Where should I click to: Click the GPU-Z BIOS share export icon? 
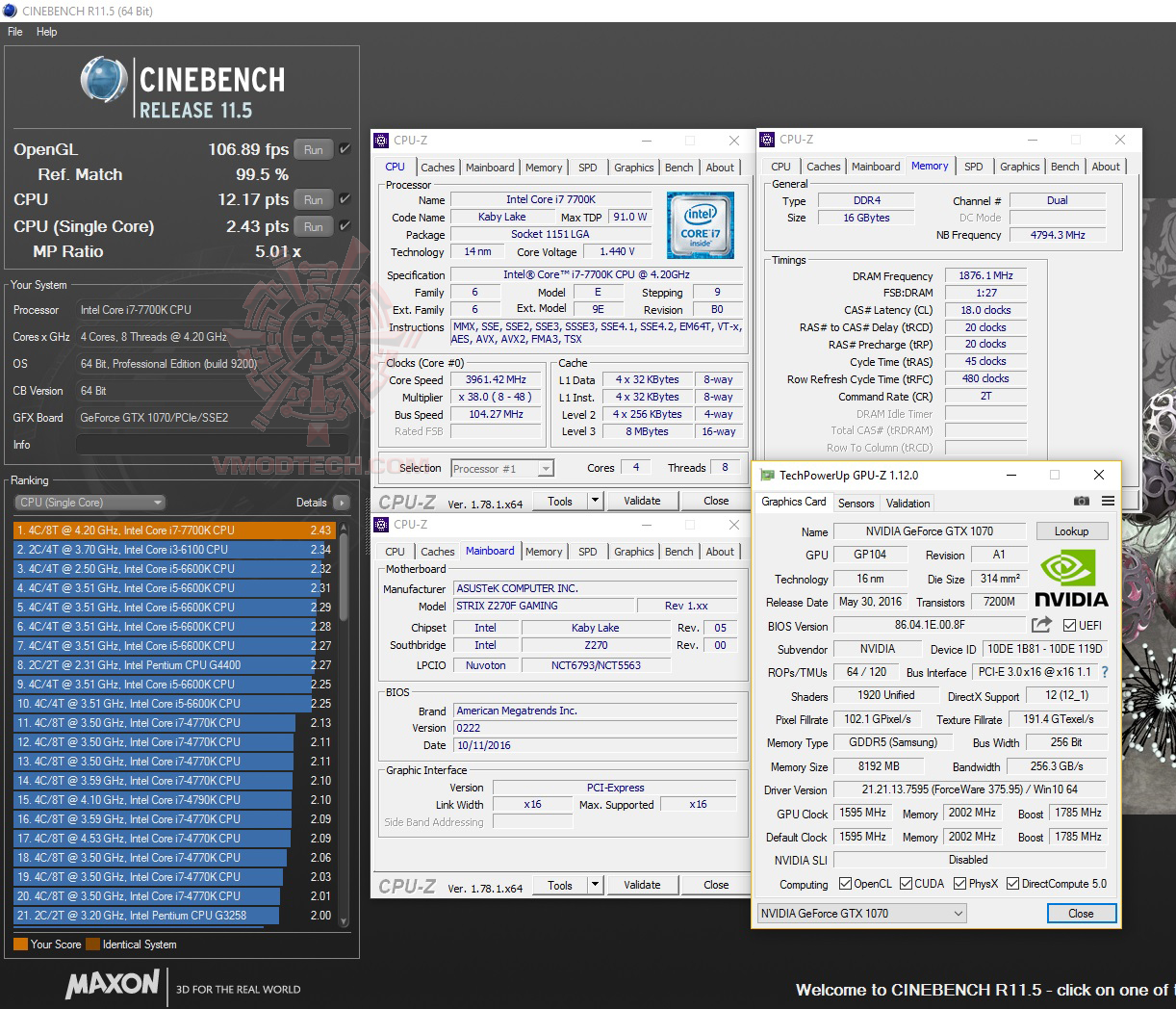point(1041,625)
